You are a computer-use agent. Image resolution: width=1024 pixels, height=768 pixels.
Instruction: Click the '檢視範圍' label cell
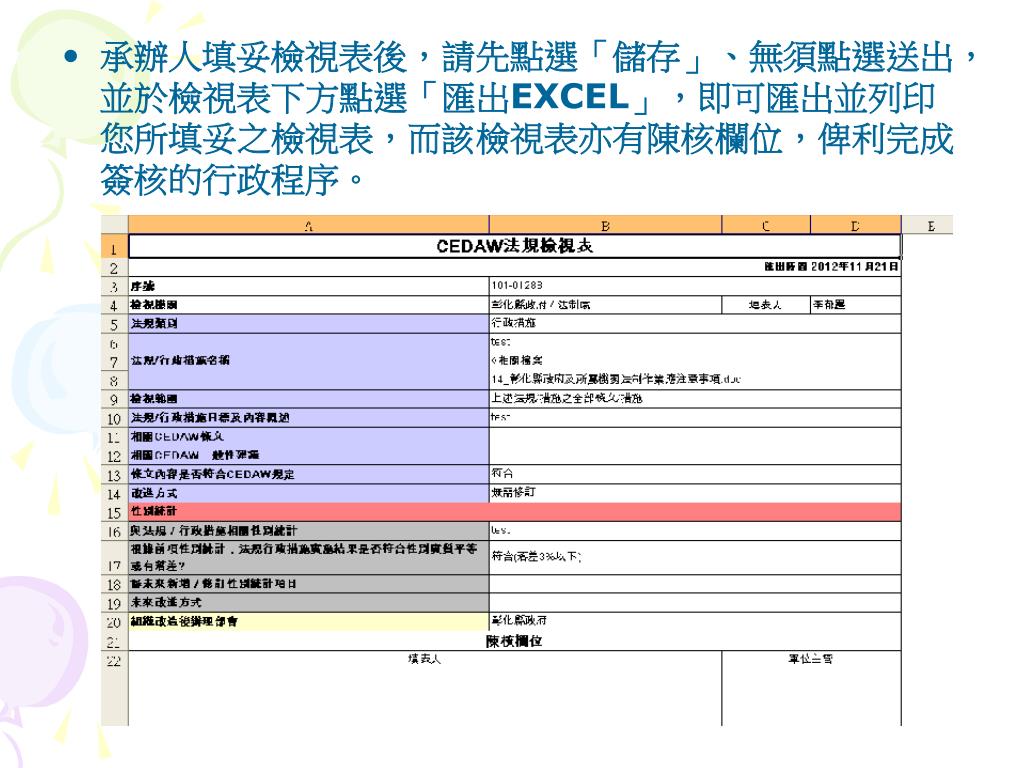pos(308,399)
